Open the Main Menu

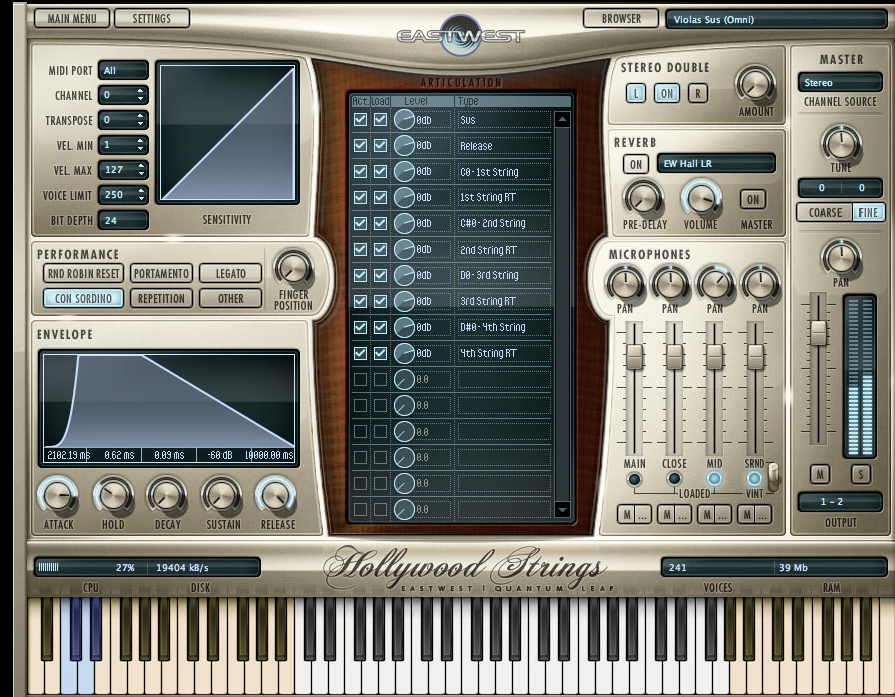(70, 18)
